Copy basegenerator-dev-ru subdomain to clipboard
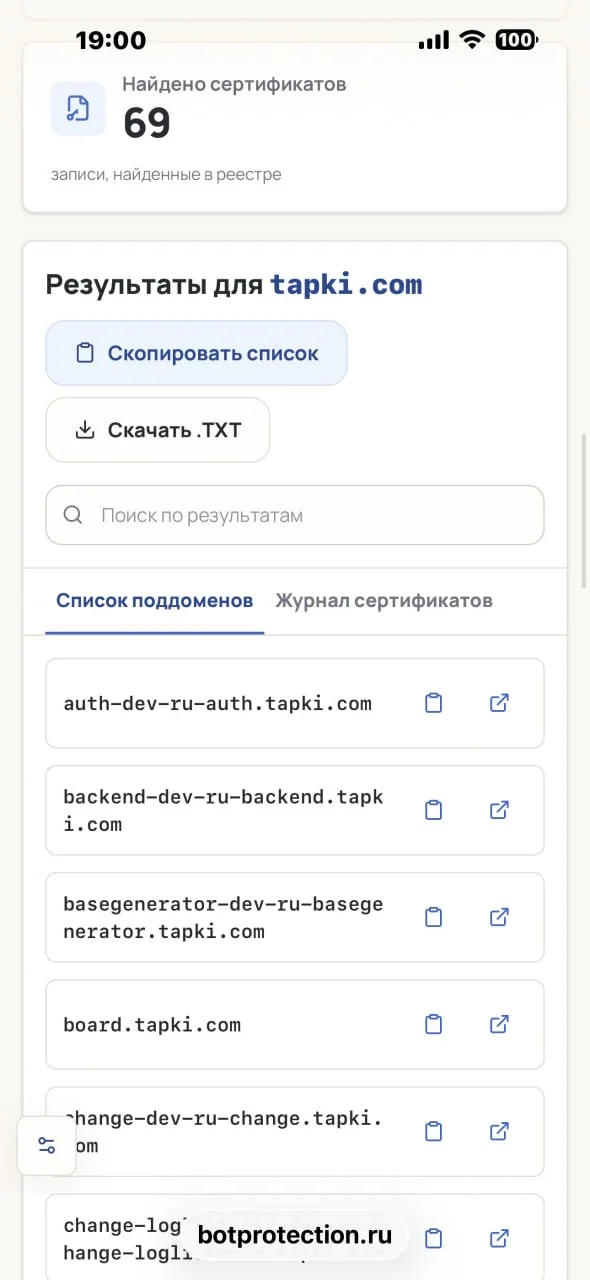The image size is (590, 1280). tap(433, 917)
